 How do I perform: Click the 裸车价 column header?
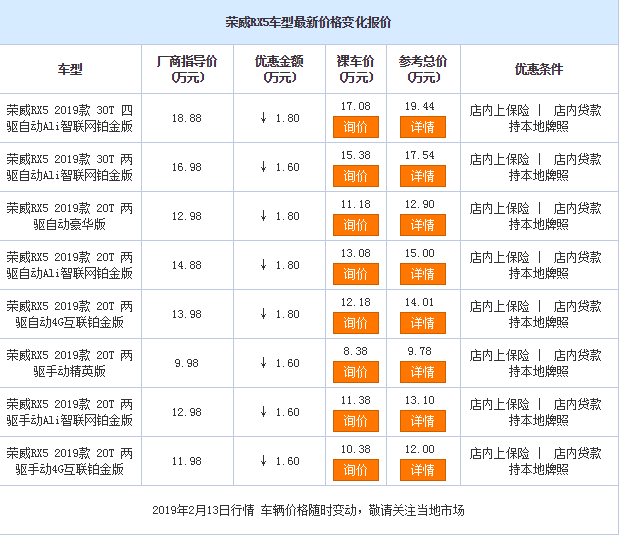[x=355, y=69]
